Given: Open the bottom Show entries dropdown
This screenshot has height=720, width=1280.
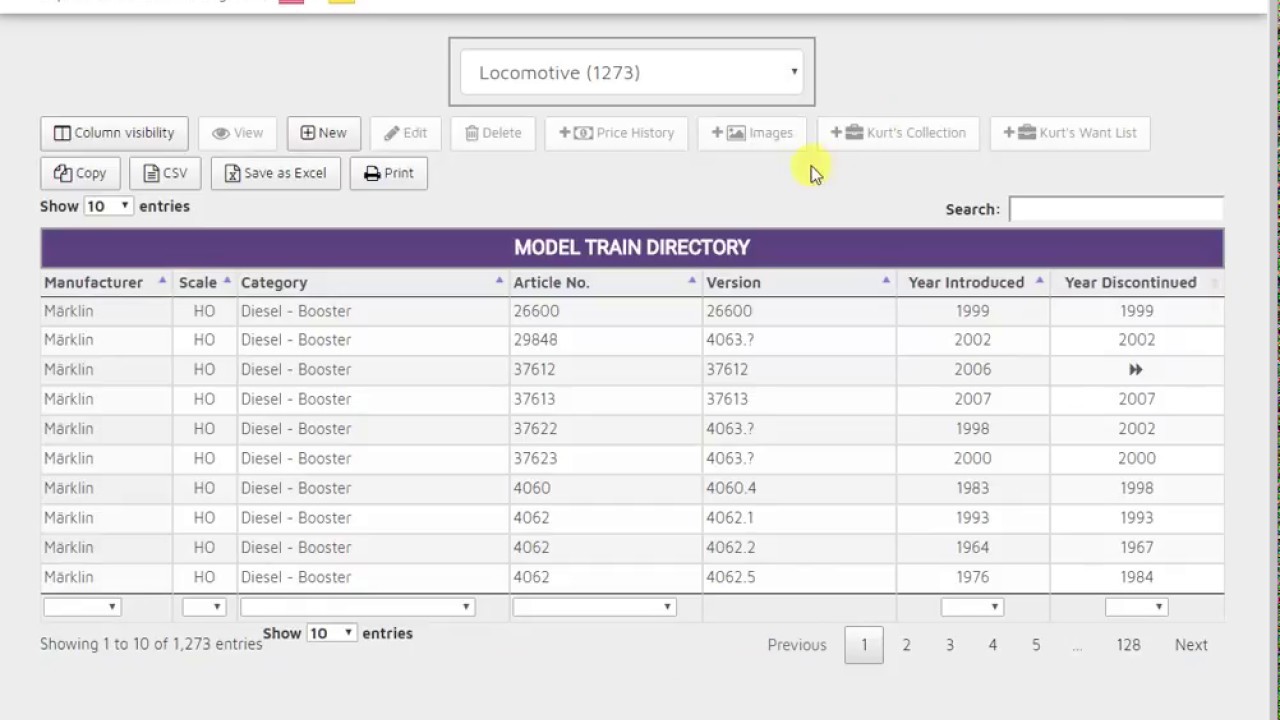Looking at the screenshot, I should tap(332, 633).
